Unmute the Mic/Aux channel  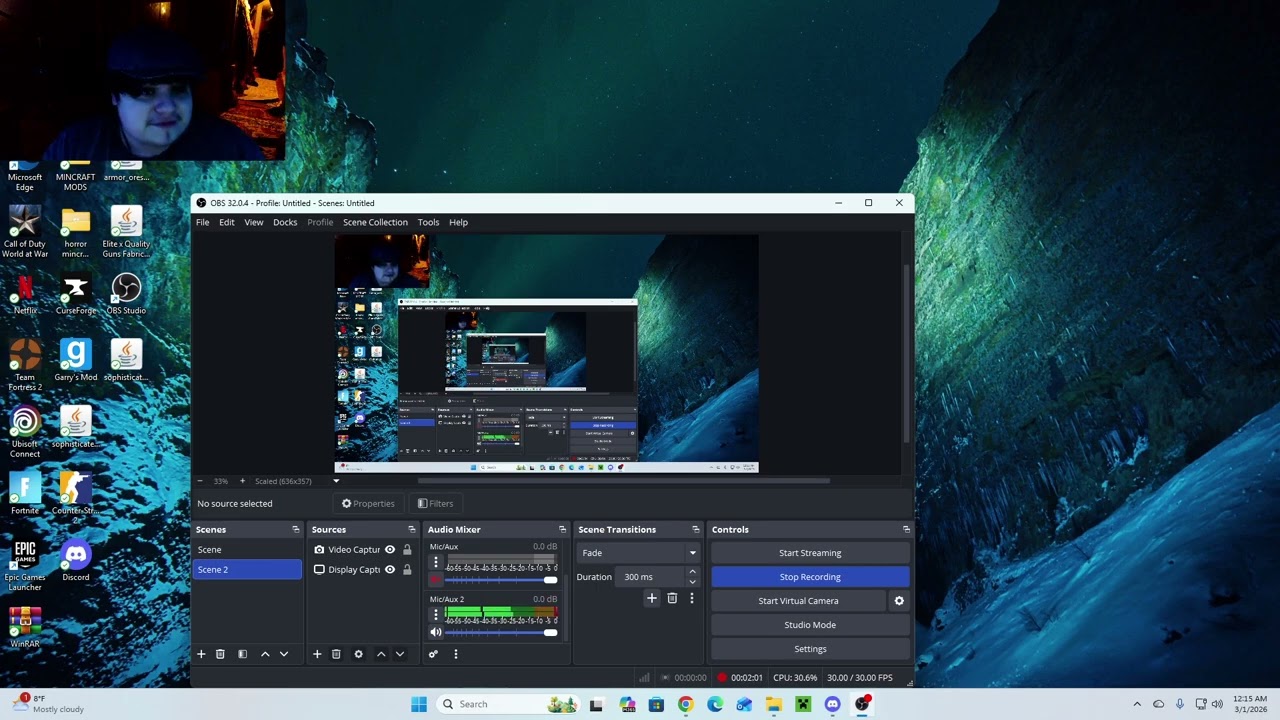435,580
